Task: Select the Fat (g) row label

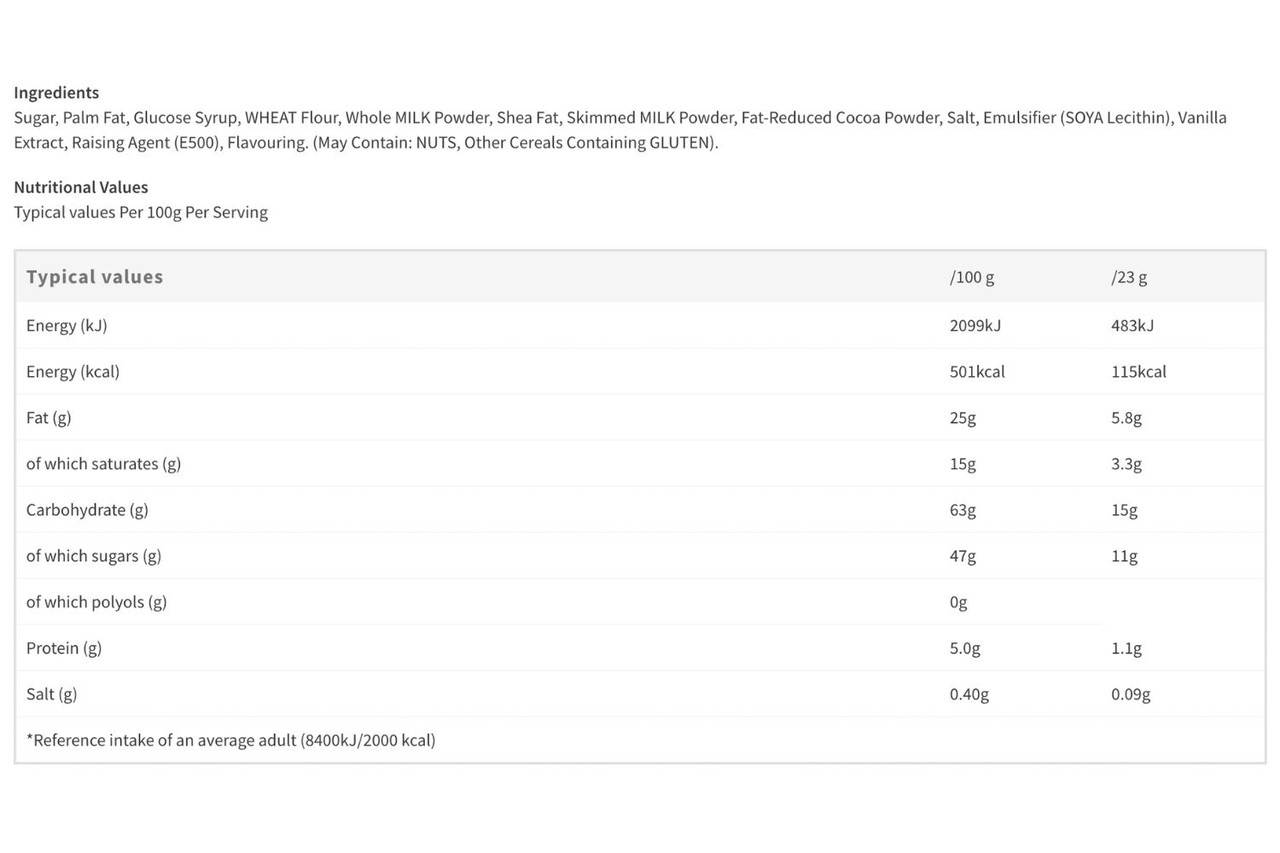Action: (x=49, y=417)
